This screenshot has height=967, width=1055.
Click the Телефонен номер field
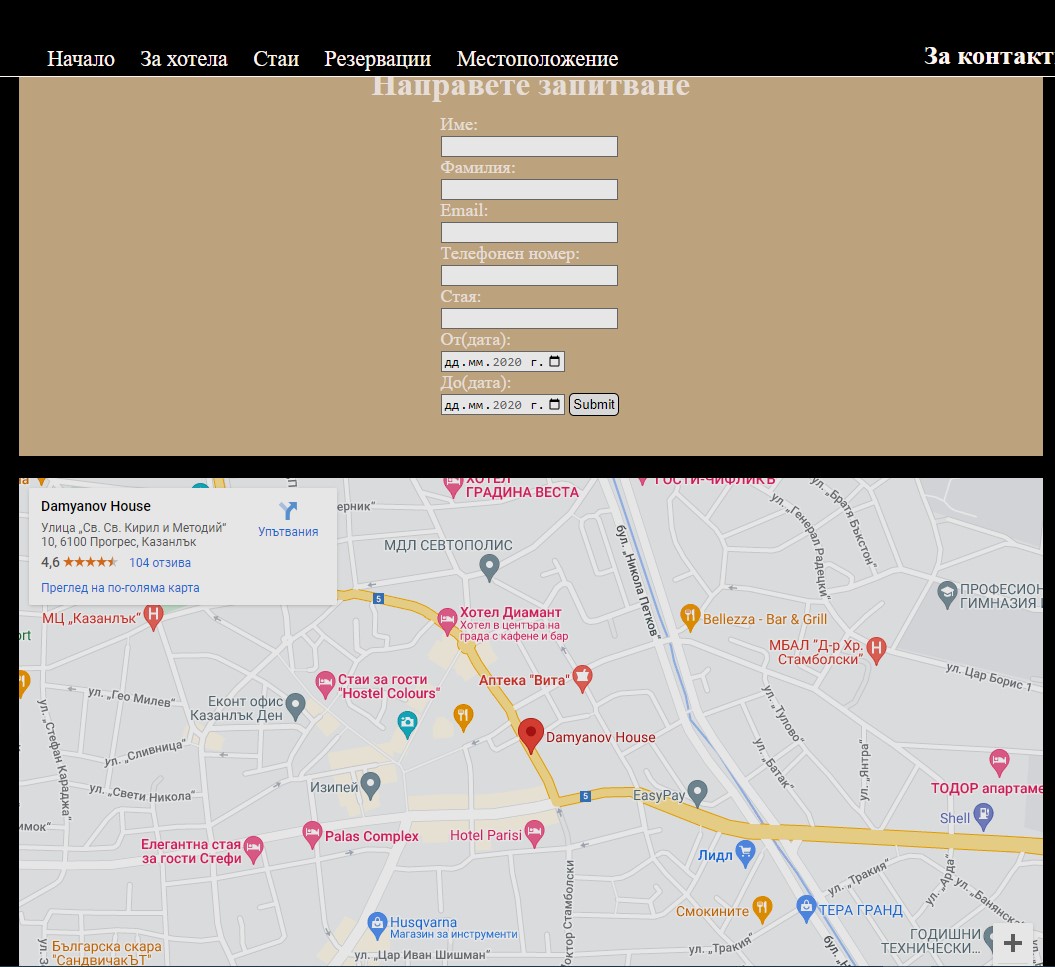click(x=529, y=275)
